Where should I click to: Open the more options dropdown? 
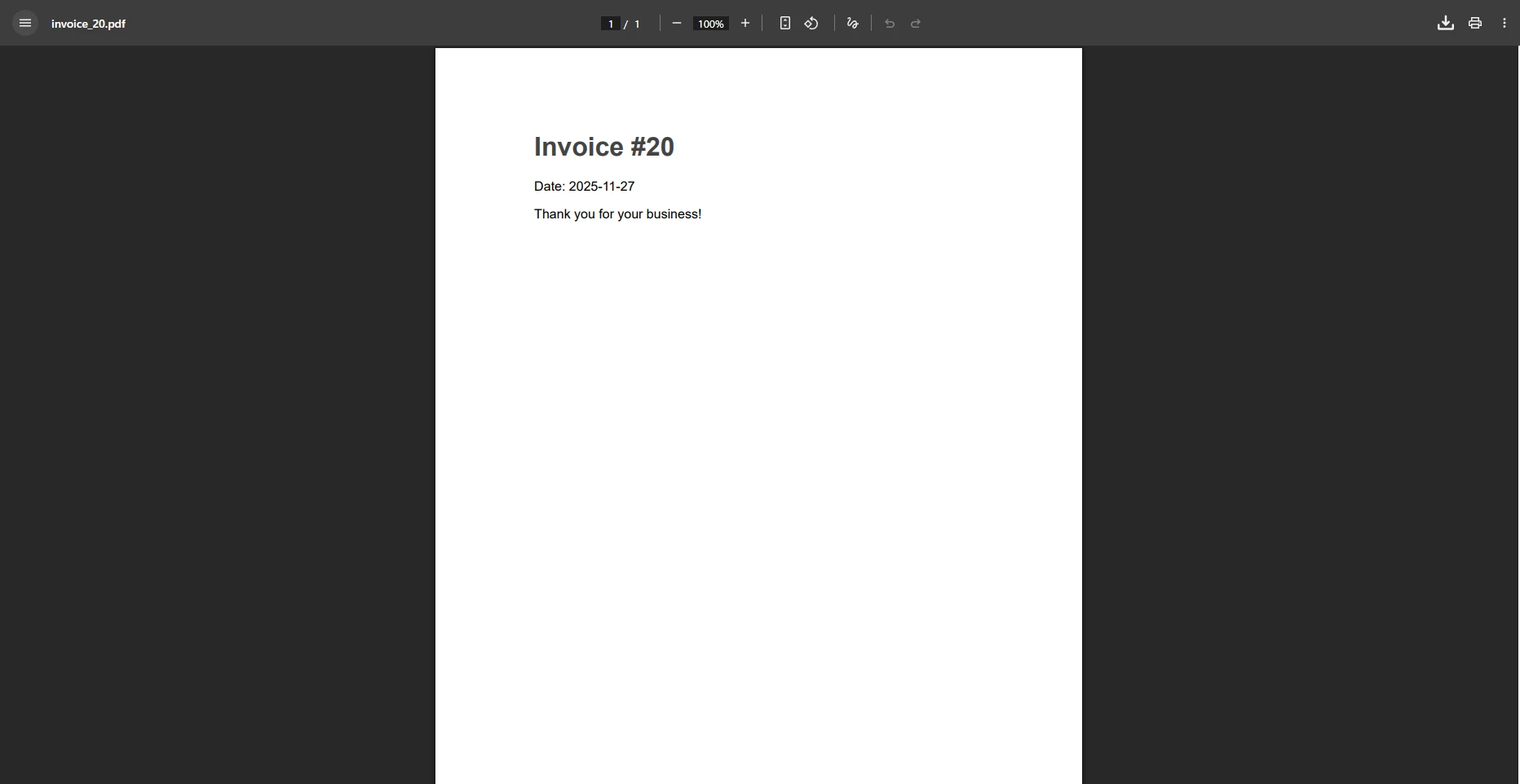(x=1505, y=23)
